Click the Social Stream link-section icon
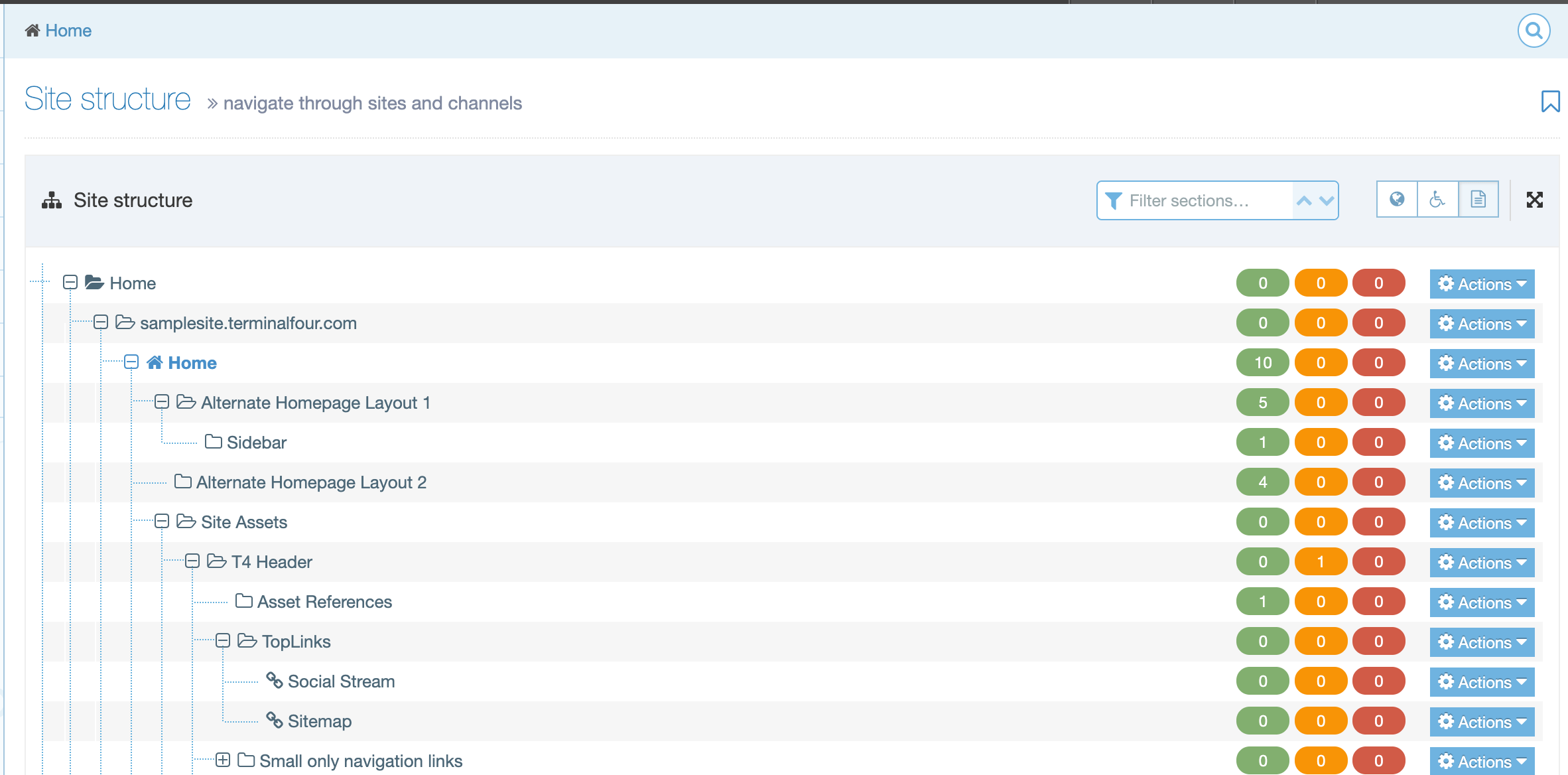 (x=274, y=681)
